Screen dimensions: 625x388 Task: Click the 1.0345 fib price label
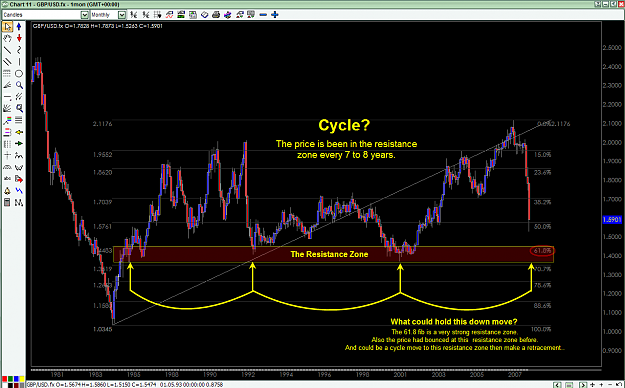click(x=102, y=329)
